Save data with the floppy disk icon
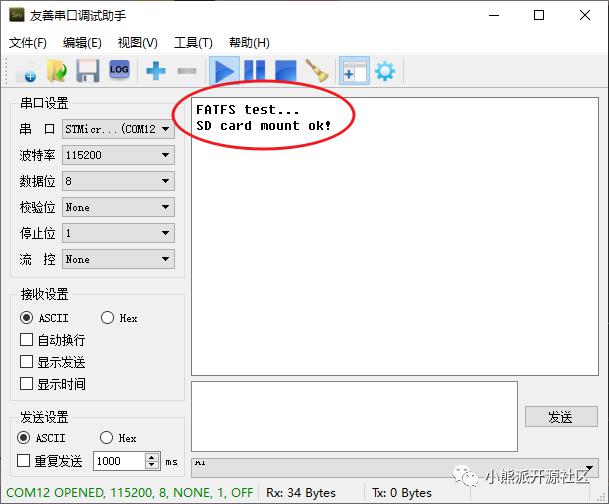Image resolution: width=609 pixels, height=504 pixels. pyautogui.click(x=87, y=71)
